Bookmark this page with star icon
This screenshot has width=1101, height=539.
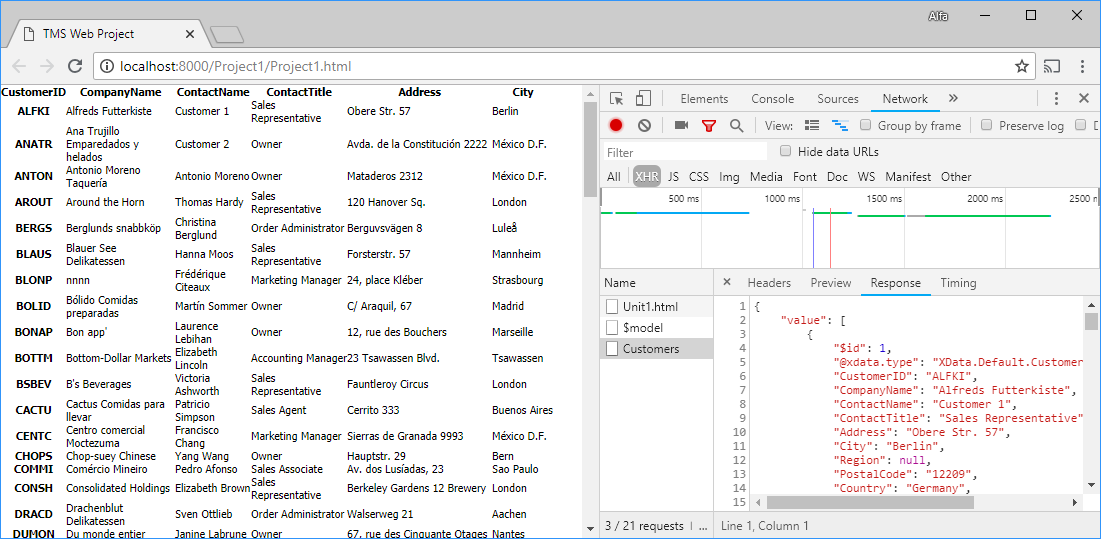[x=1021, y=67]
